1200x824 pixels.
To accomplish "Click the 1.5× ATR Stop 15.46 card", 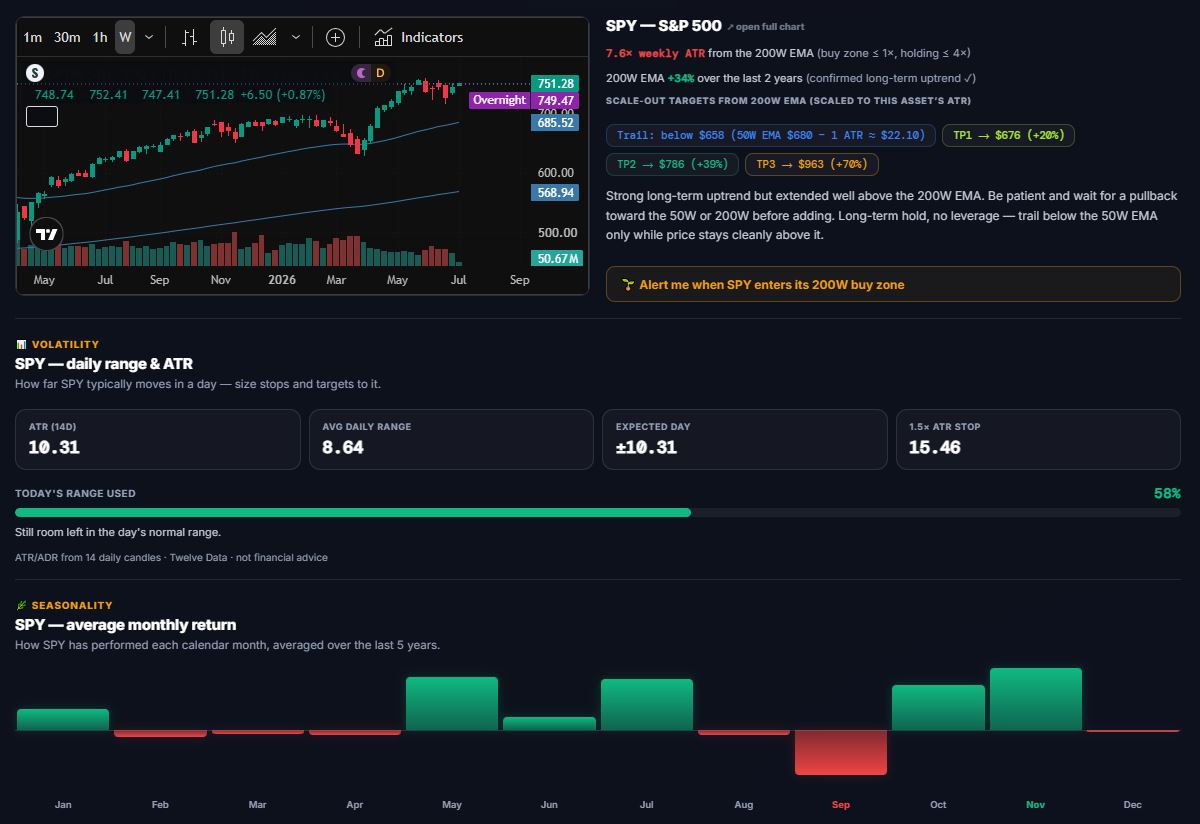I will pos(1038,439).
